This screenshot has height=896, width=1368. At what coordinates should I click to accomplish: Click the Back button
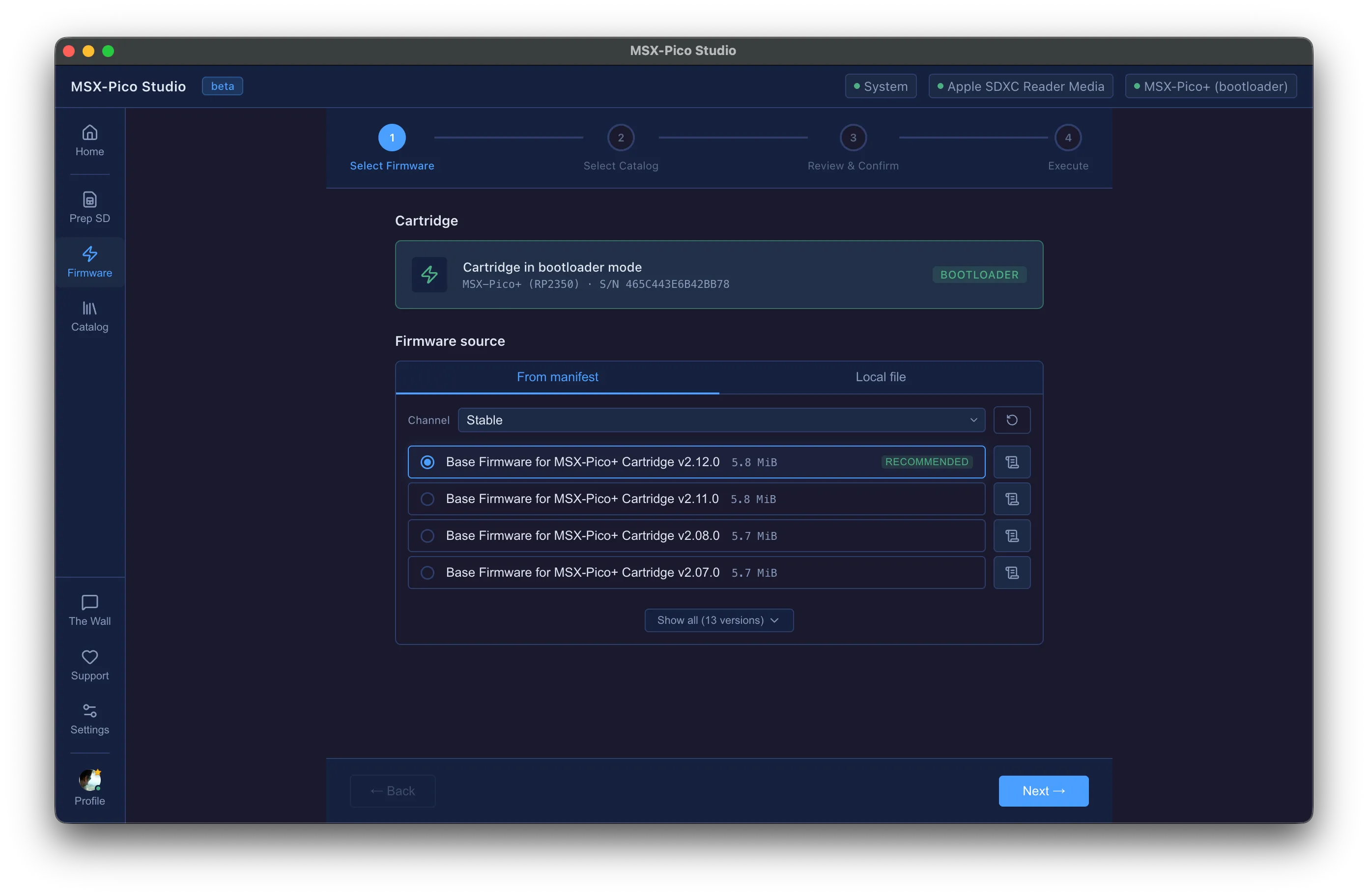click(393, 791)
